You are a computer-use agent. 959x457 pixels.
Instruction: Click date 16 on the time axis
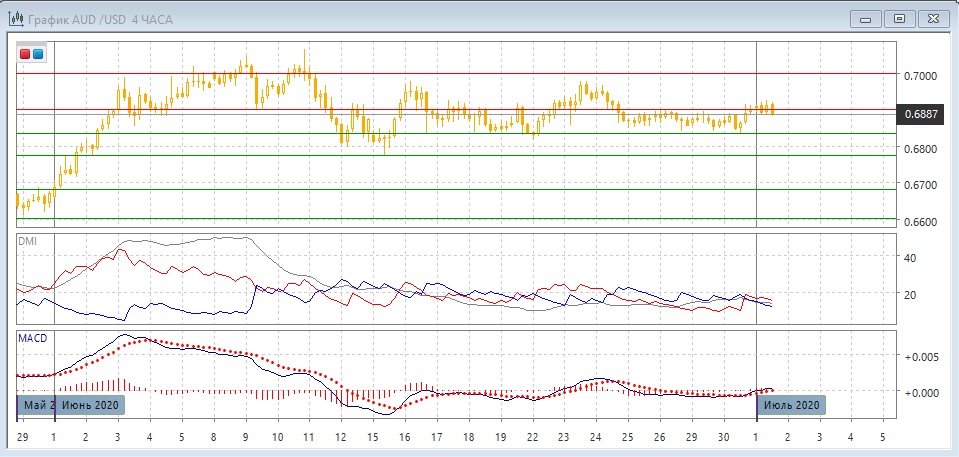[x=405, y=438]
